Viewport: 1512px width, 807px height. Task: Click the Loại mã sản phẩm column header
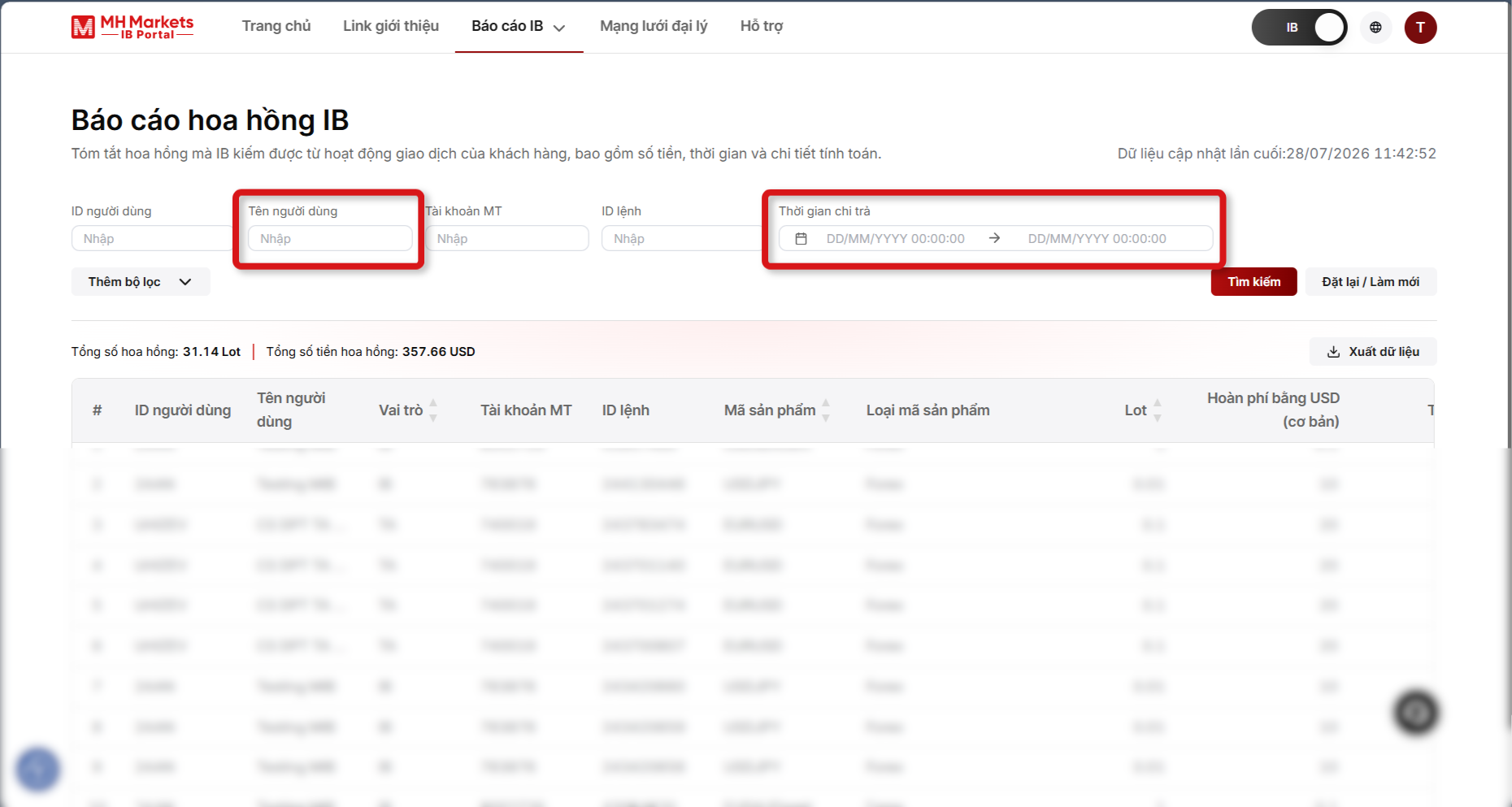[x=928, y=410]
